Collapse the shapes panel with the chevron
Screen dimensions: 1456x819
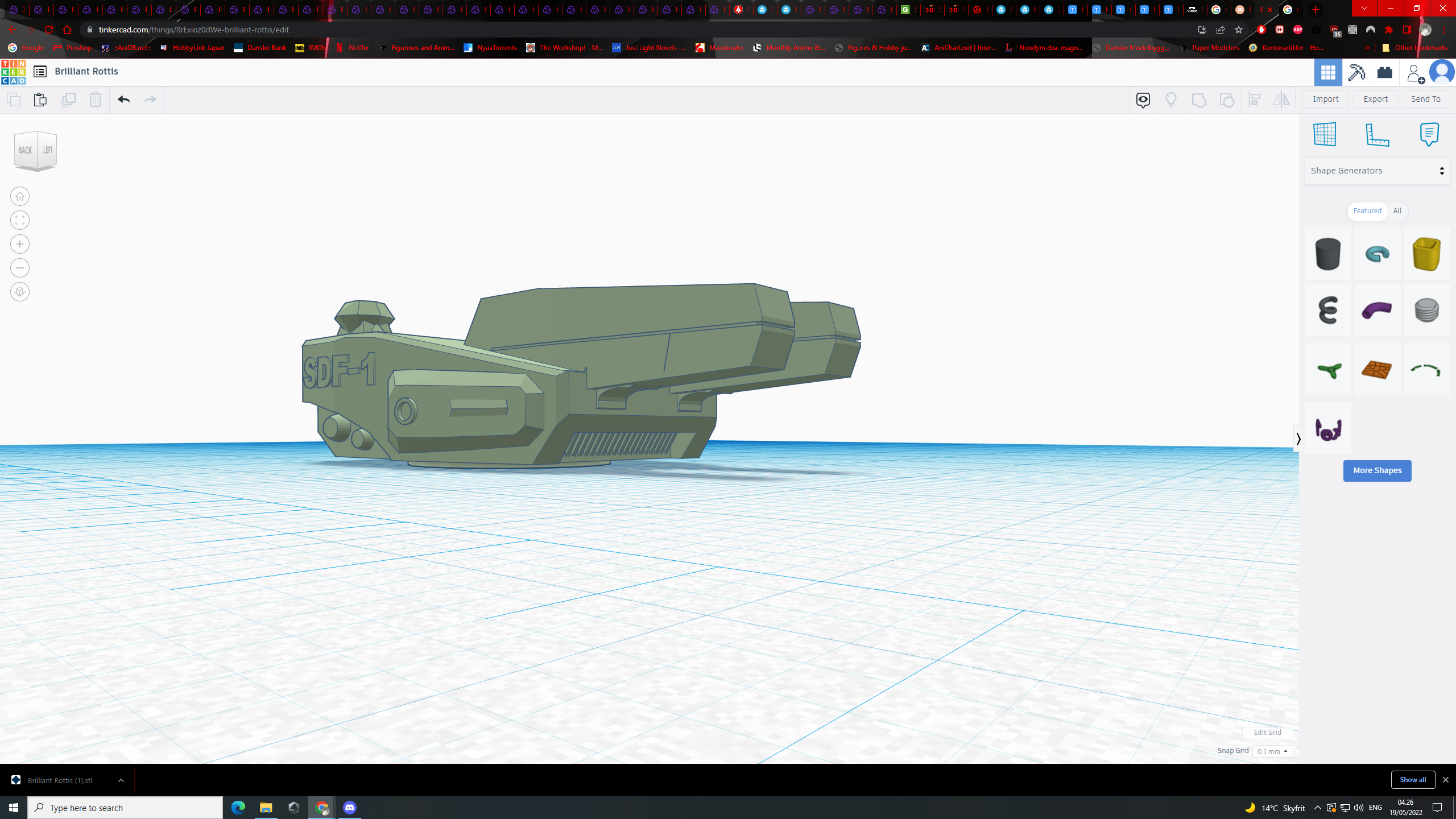[1298, 439]
